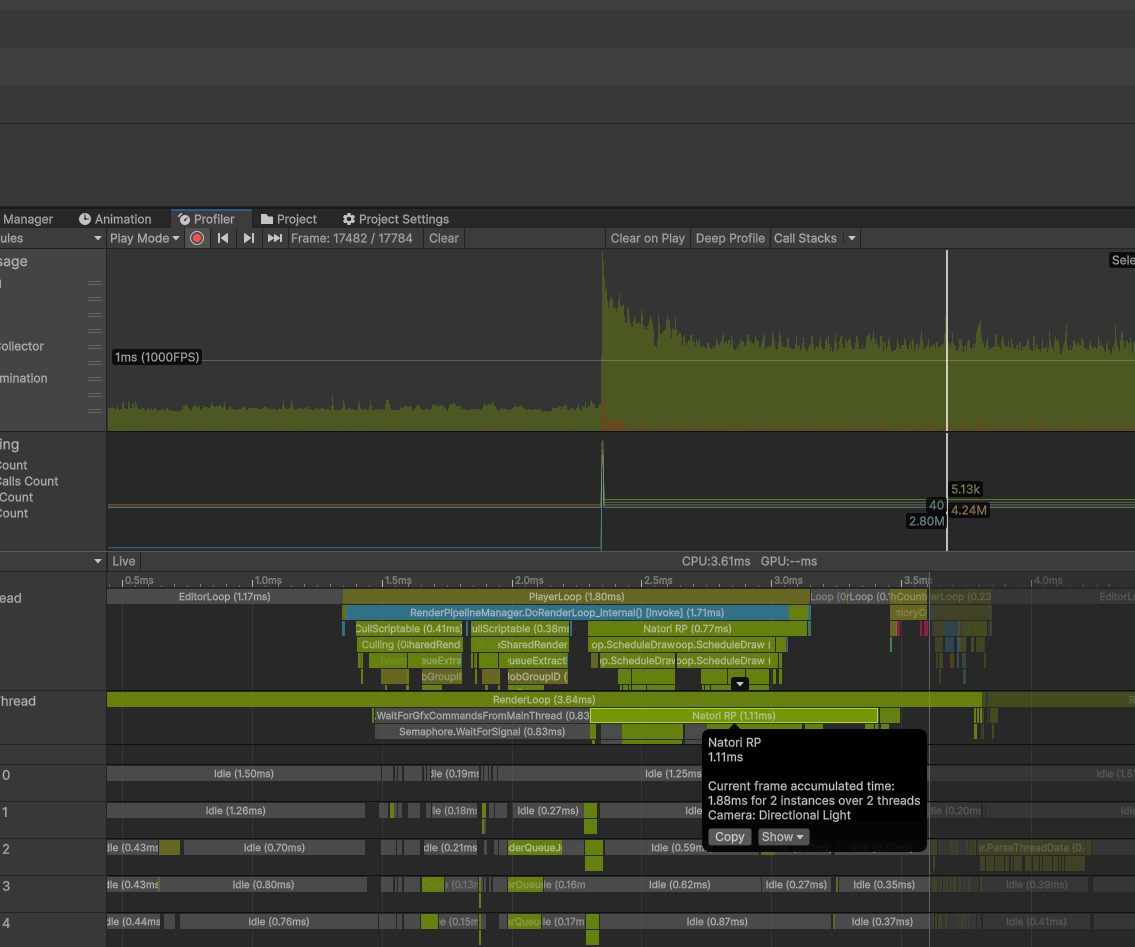Select the PlayerLoop (1.80ms) sample bar
The height and width of the screenshot is (947, 1135).
(576, 597)
